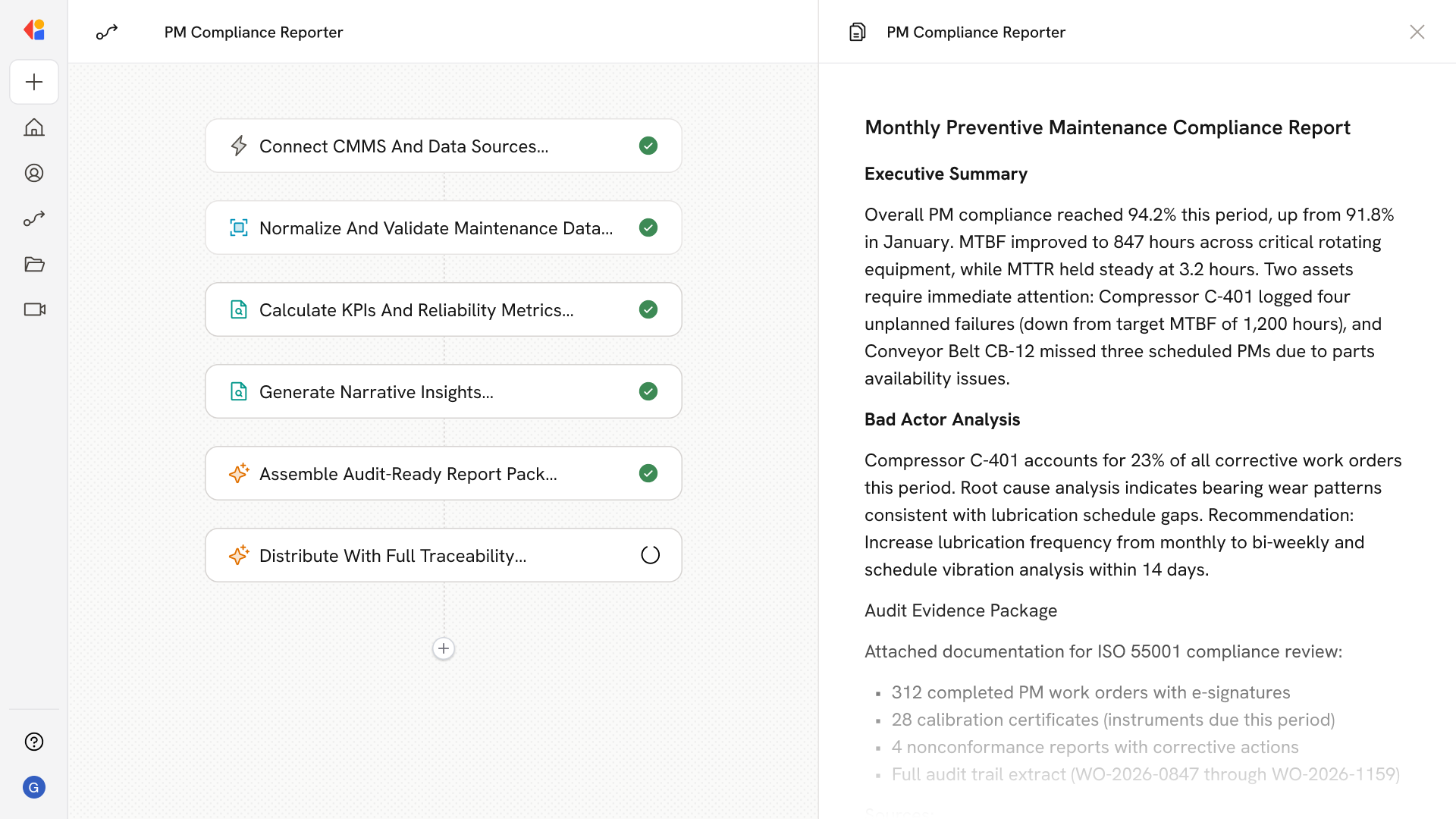1456x819 pixels.
Task: Click green checkmark on Generate Narrative Insights
Action: pos(648,391)
